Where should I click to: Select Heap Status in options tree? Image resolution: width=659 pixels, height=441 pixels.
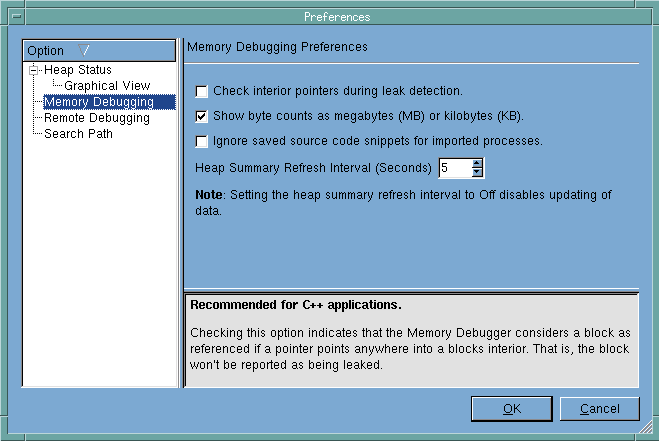coord(77,70)
